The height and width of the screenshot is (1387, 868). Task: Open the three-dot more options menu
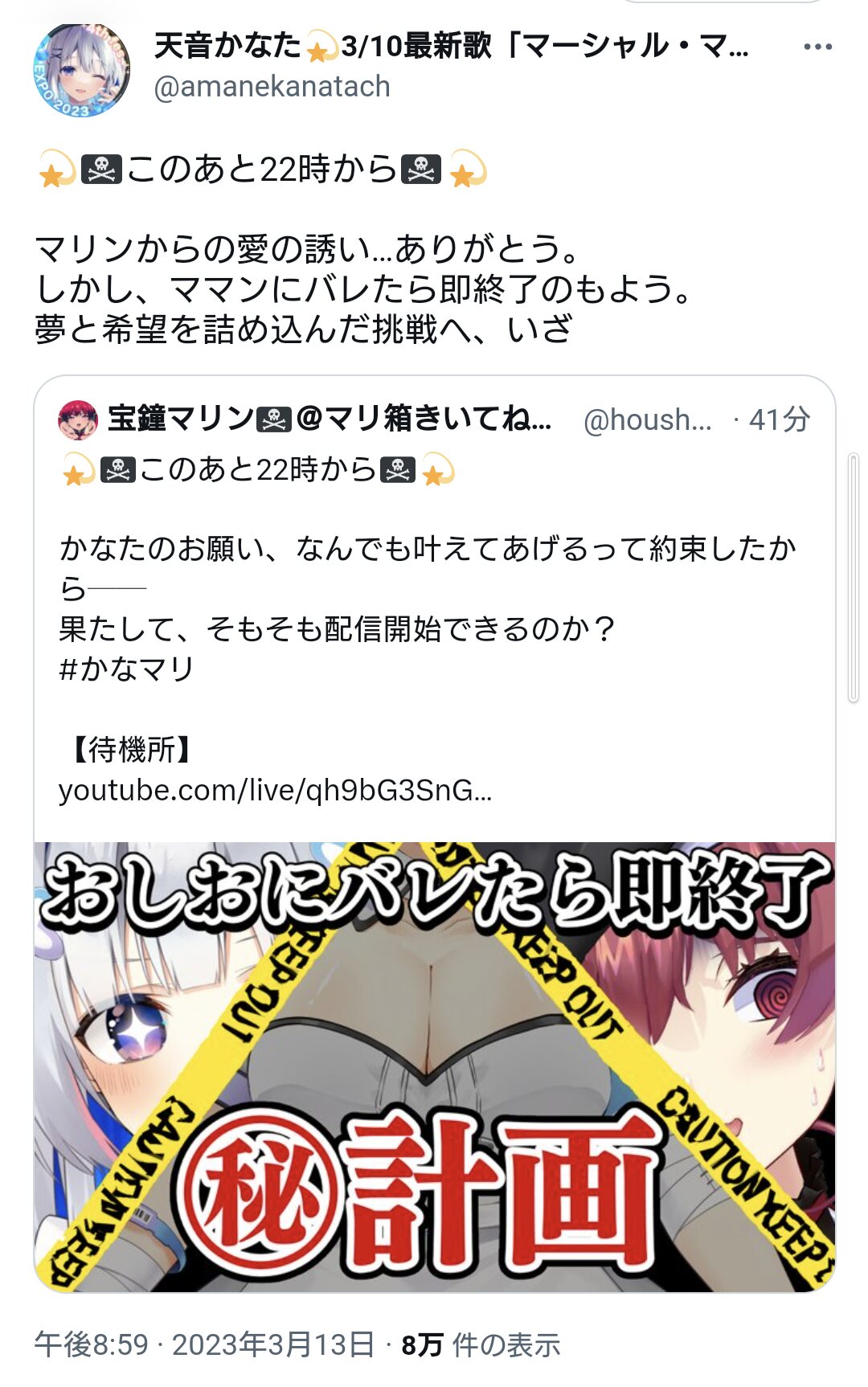click(817, 47)
